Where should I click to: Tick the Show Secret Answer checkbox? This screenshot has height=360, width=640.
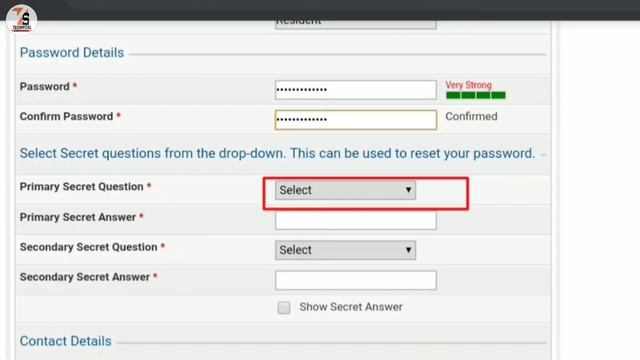pos(284,307)
